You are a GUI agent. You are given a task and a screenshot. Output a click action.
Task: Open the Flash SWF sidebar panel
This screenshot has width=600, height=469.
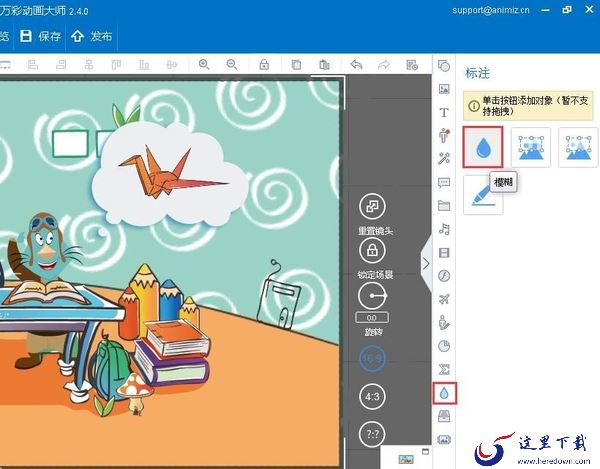[x=444, y=276]
